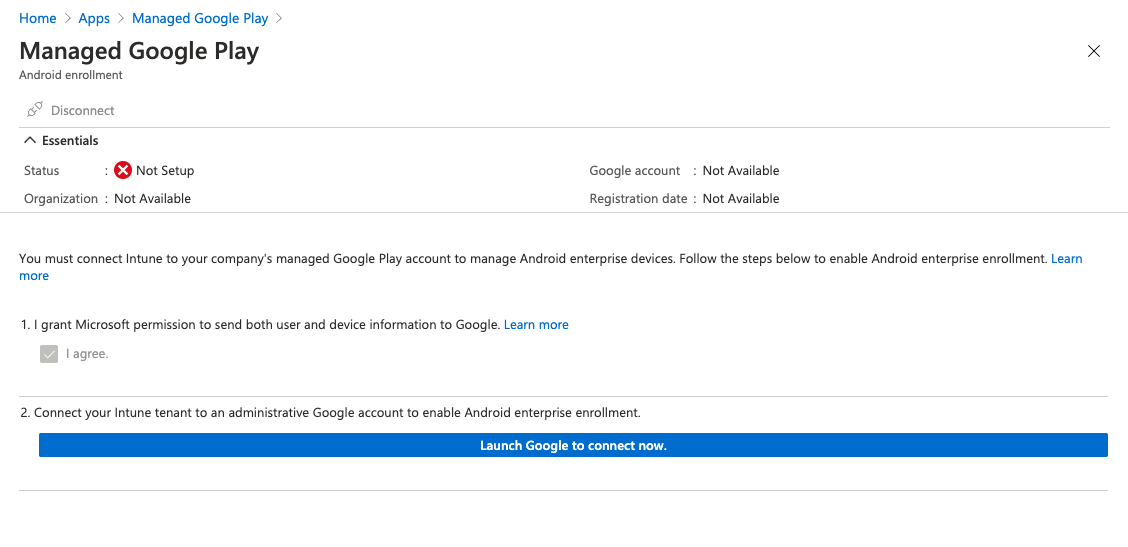Click the red Not Setup error icon
The height and width of the screenshot is (547, 1128).
pos(123,171)
